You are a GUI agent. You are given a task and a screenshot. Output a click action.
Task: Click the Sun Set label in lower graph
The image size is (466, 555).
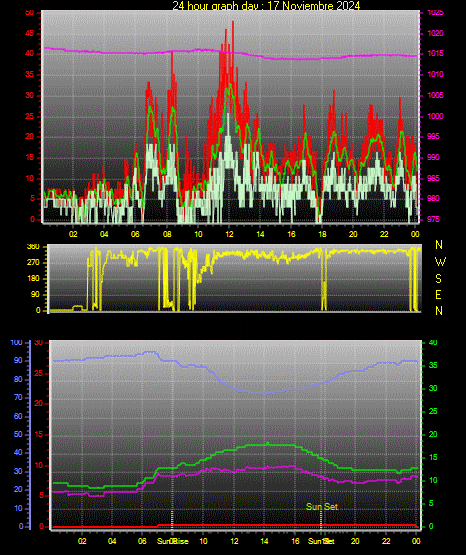(322, 507)
